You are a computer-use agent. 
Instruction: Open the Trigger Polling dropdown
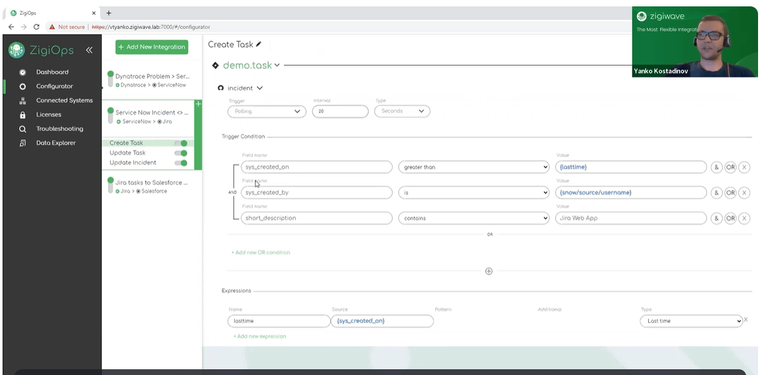(x=267, y=111)
